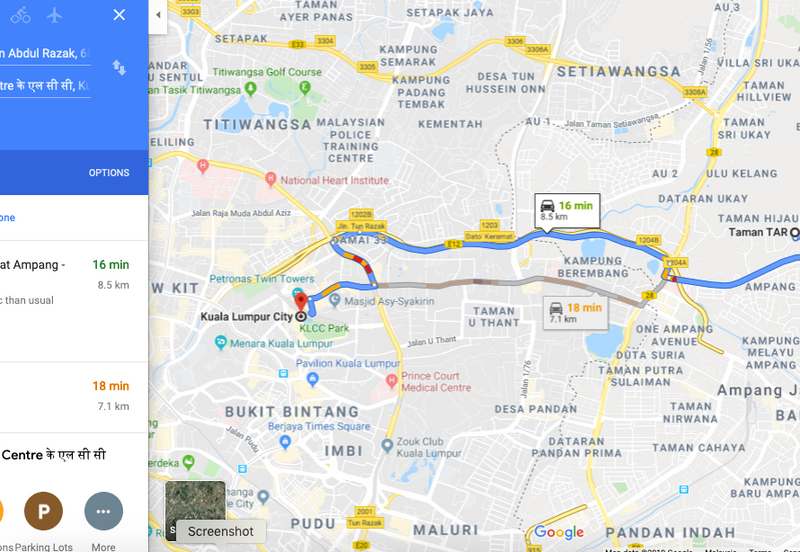800x552 pixels.
Task: Click National Heart Institute hospital marker
Action: coord(271,179)
